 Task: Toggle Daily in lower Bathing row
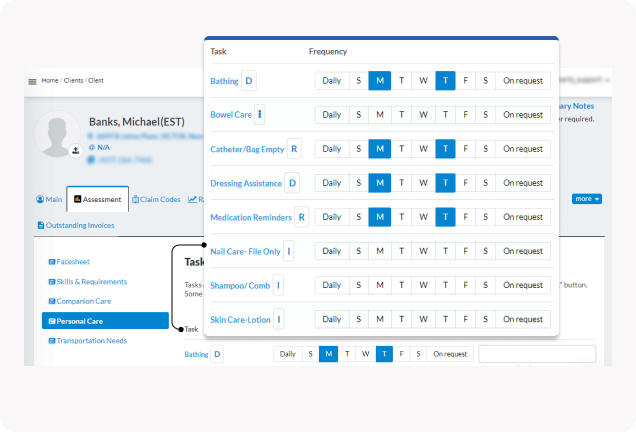(288, 354)
